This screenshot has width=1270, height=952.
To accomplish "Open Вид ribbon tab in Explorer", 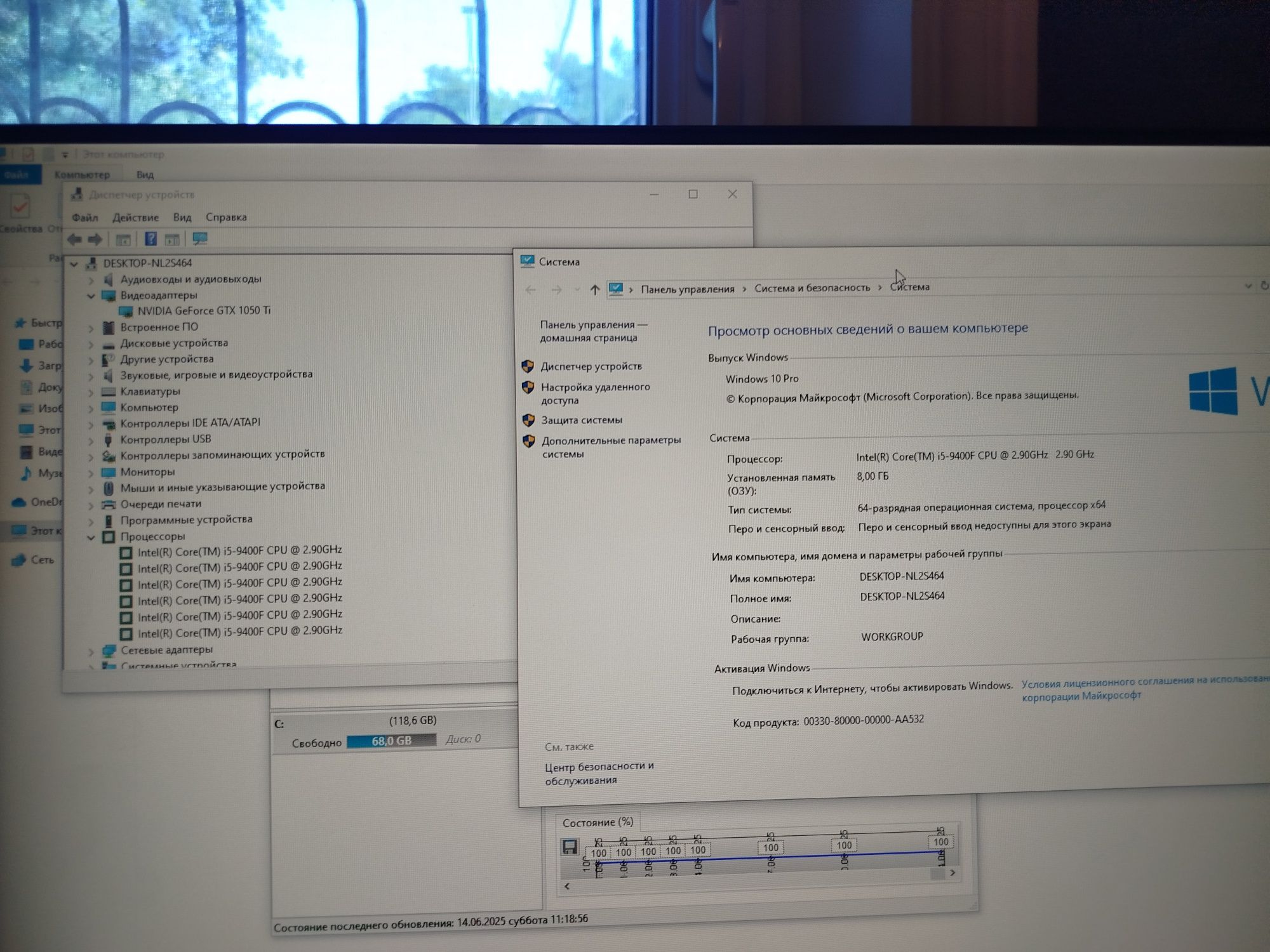I will [145, 175].
